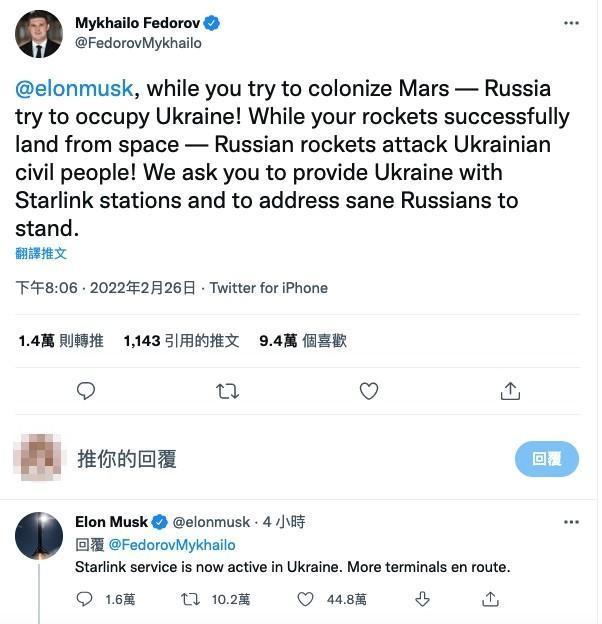Open the 1.4萬 則轉推 retweets list
Image resolution: width=602 pixels, height=624 pixels.
(x=61, y=341)
